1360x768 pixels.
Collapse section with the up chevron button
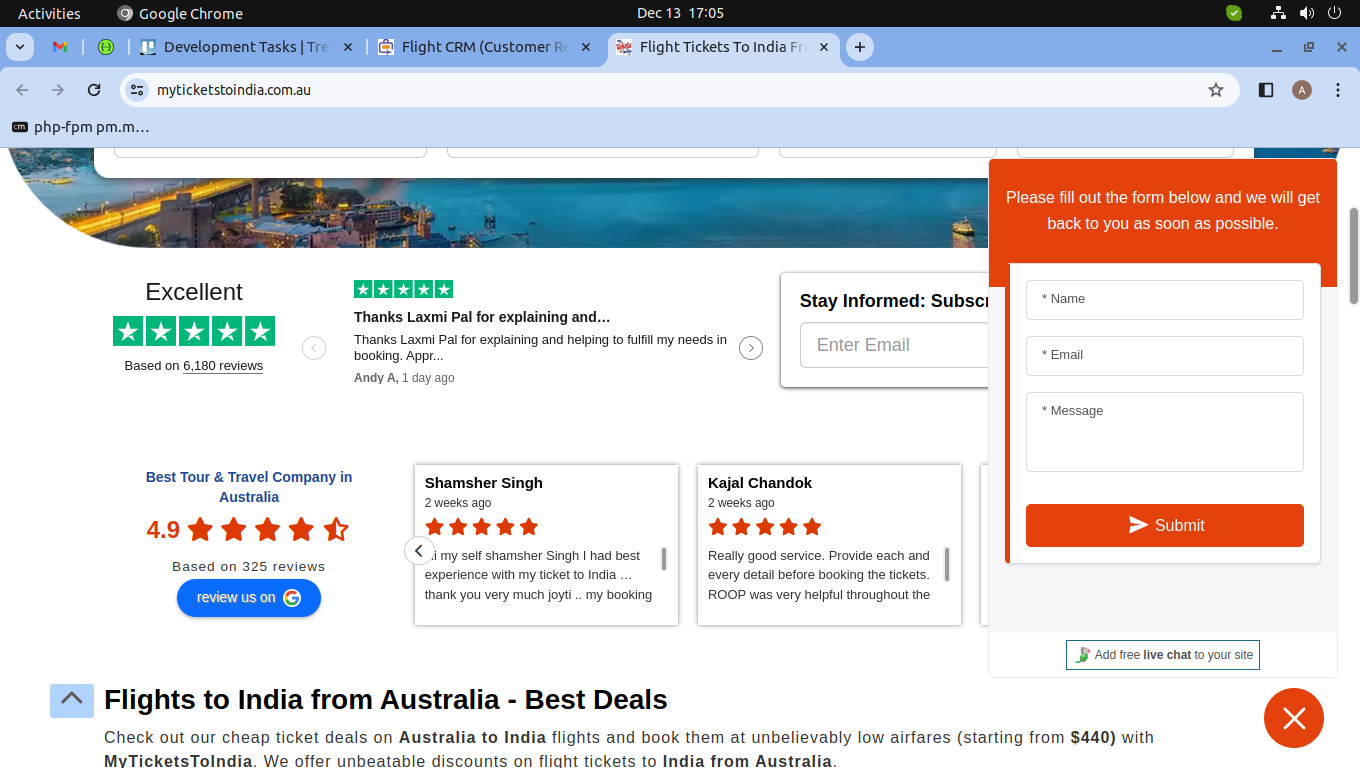(72, 700)
